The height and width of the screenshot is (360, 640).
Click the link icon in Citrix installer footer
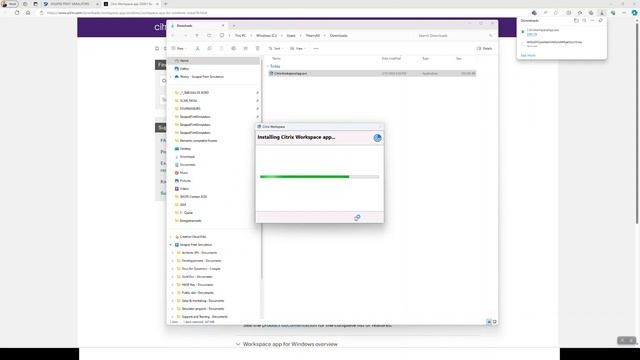(x=357, y=218)
